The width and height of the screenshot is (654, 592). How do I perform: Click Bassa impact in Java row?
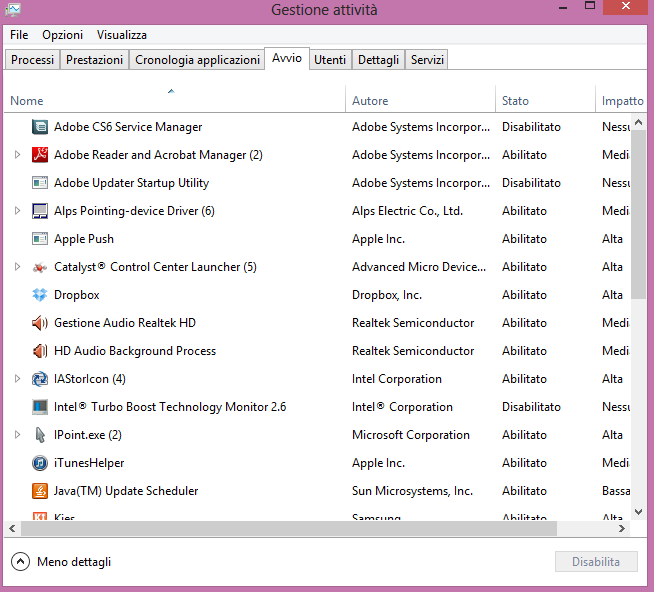click(x=616, y=491)
